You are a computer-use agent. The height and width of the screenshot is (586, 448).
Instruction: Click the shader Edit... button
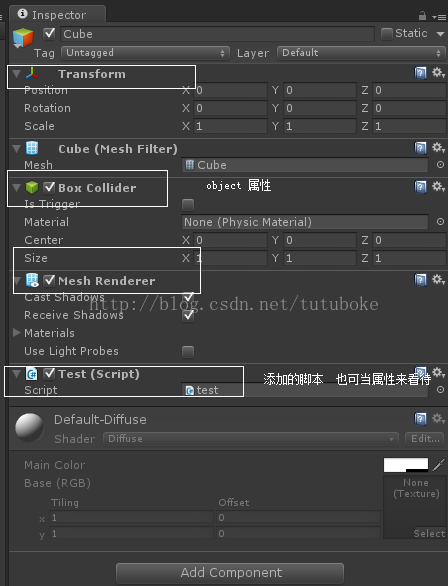425,439
